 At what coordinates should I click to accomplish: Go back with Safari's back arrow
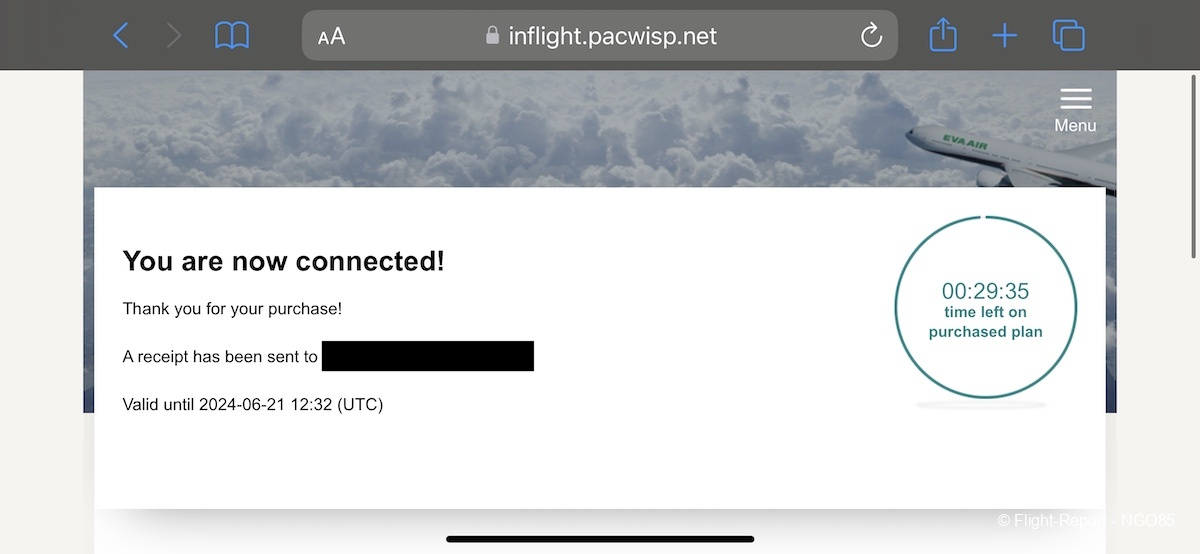coord(121,36)
